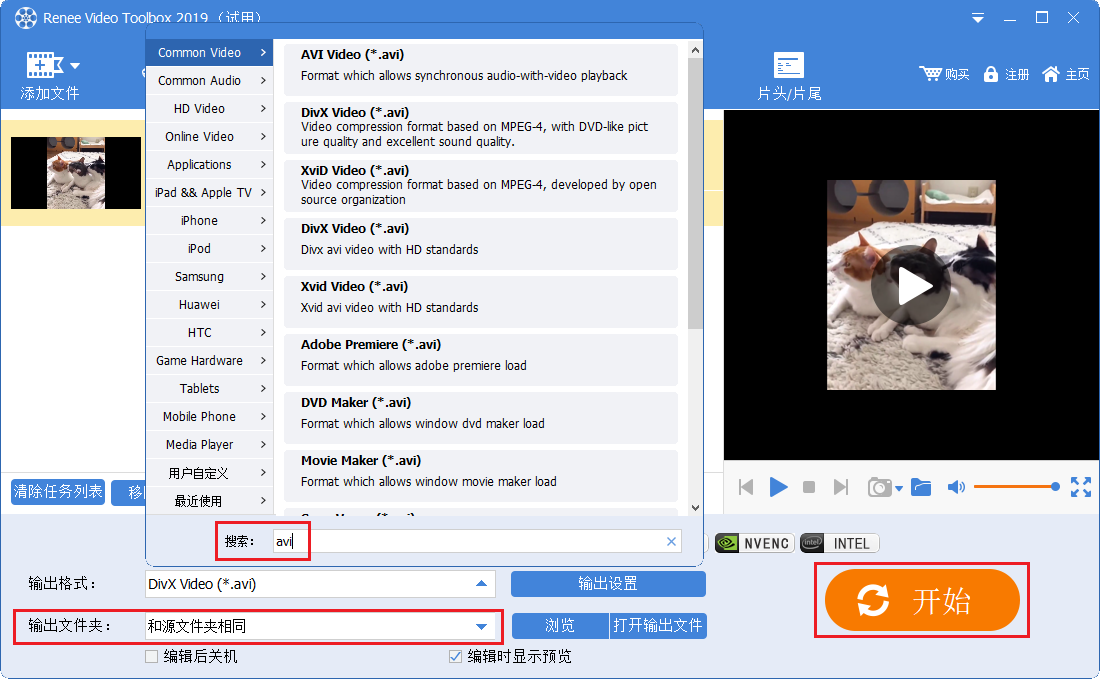
Task: Open Huawei category
Action: point(209,305)
